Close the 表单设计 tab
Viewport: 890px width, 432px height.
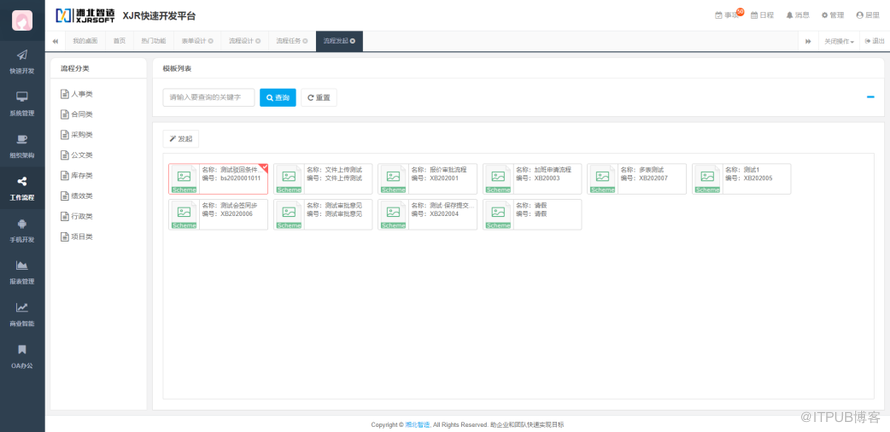(211, 41)
